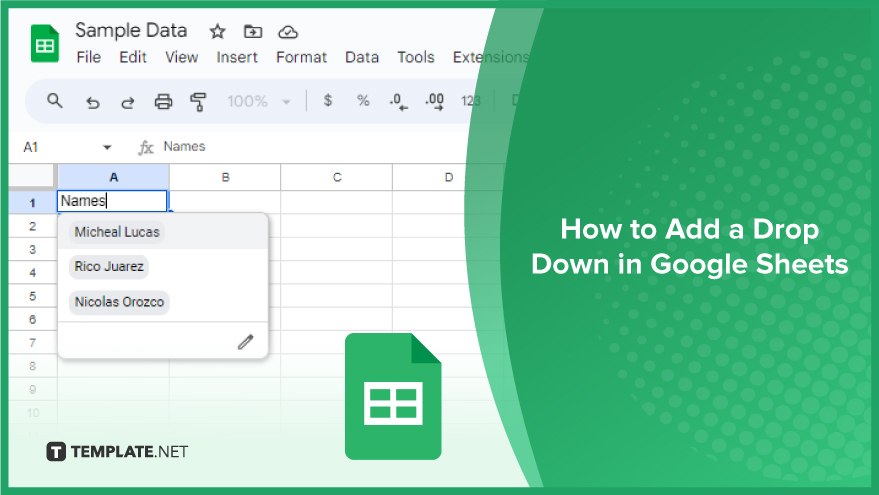This screenshot has height=495, width=879.
Task: Open the View menu
Action: (182, 57)
